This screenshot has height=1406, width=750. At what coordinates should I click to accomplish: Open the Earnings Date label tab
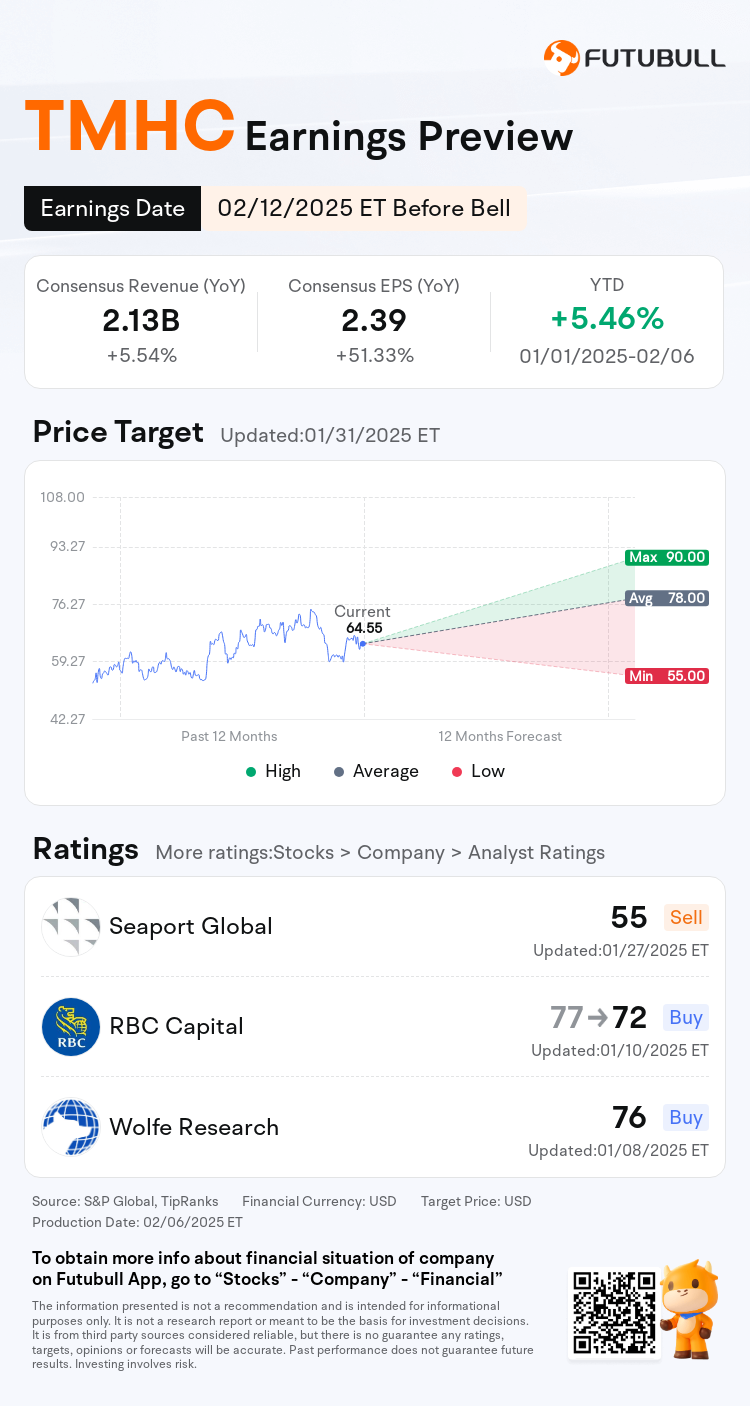tap(113, 208)
